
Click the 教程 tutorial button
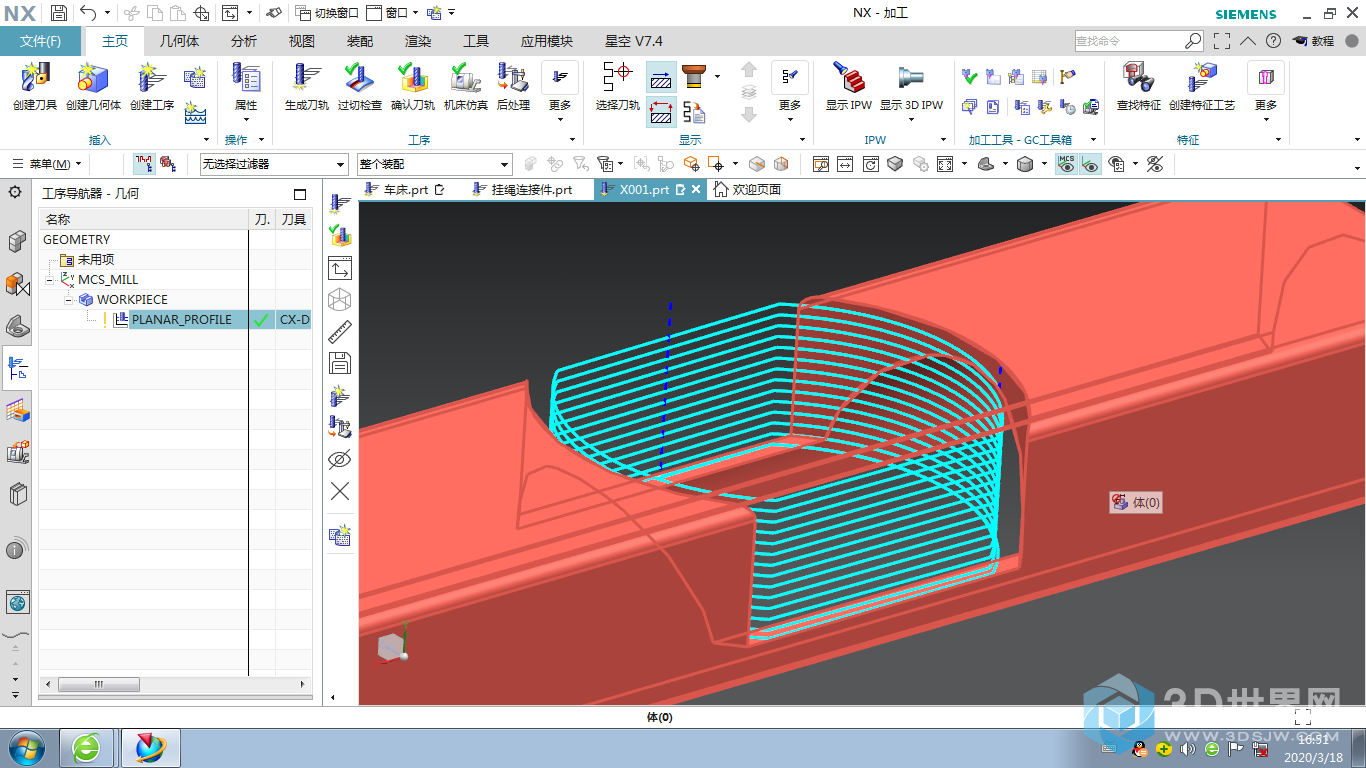[1314, 41]
